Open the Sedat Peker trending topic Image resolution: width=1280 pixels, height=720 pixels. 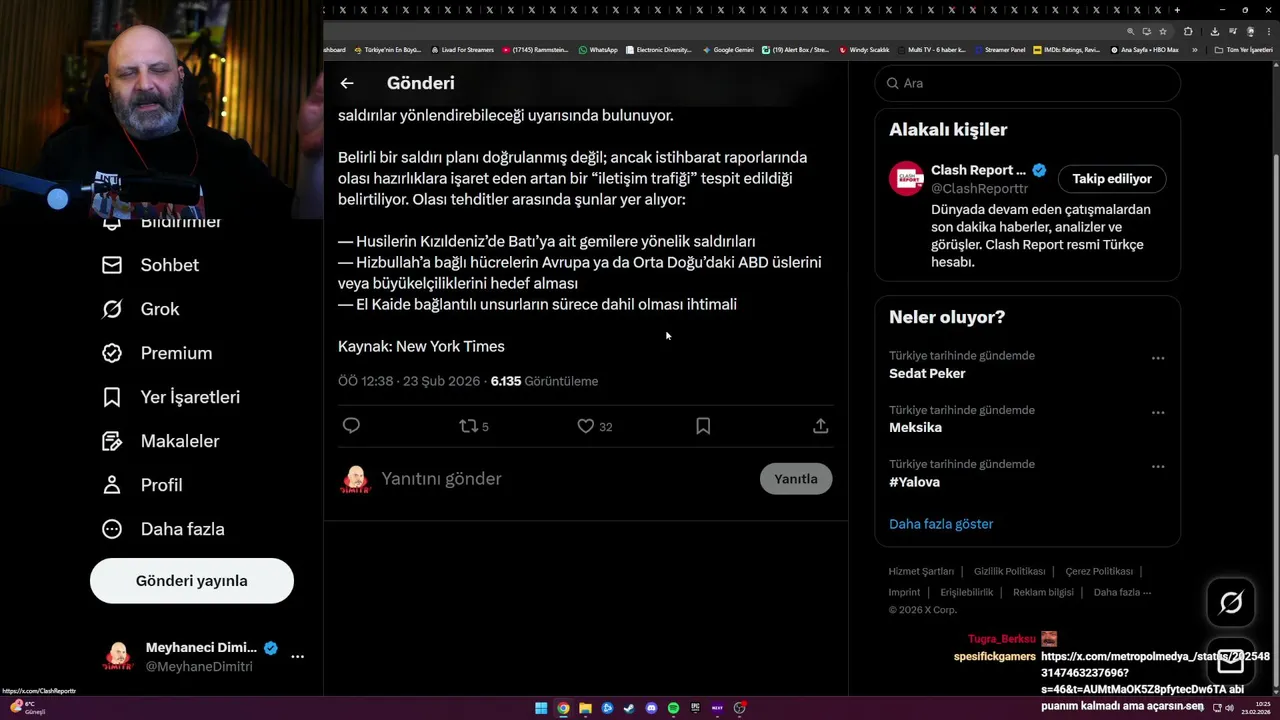tap(927, 373)
